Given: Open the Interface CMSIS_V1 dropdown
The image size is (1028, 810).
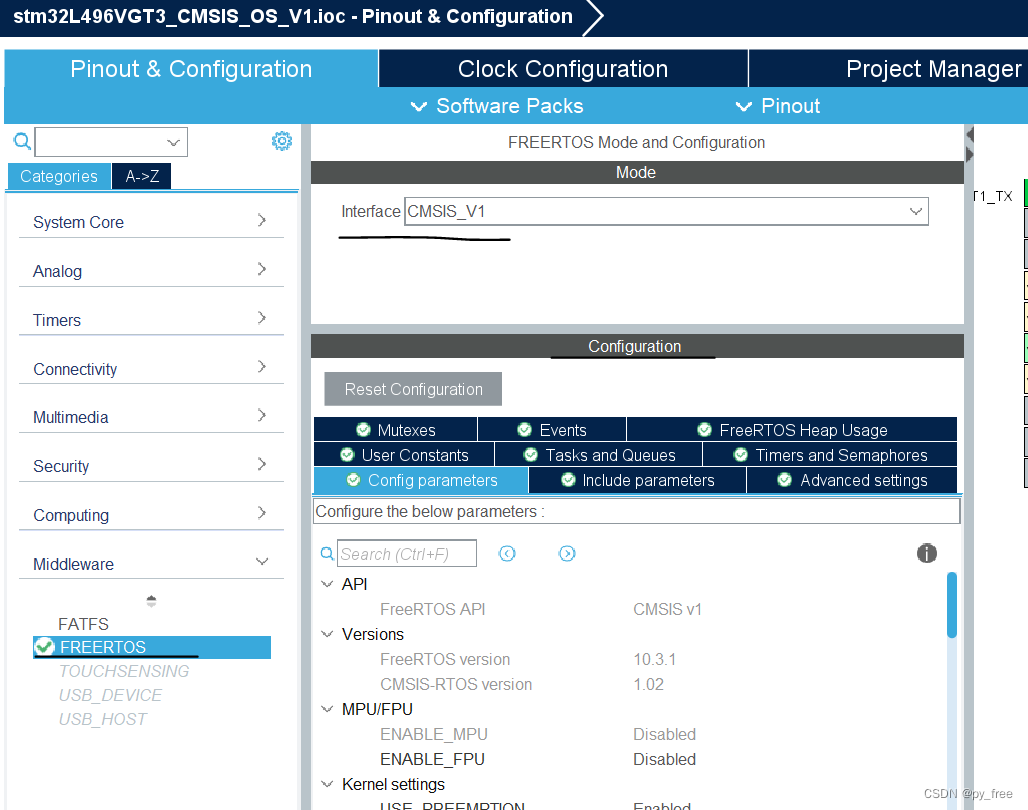Looking at the screenshot, I should 915,211.
